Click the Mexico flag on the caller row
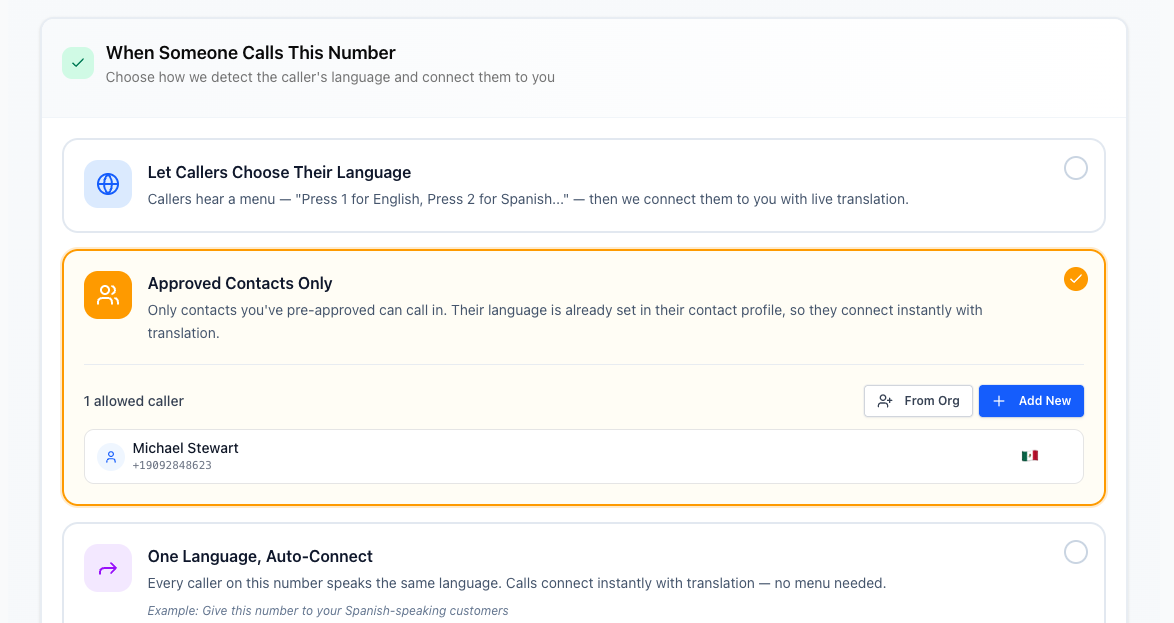Screen dimensions: 1174x623 point(1029,456)
